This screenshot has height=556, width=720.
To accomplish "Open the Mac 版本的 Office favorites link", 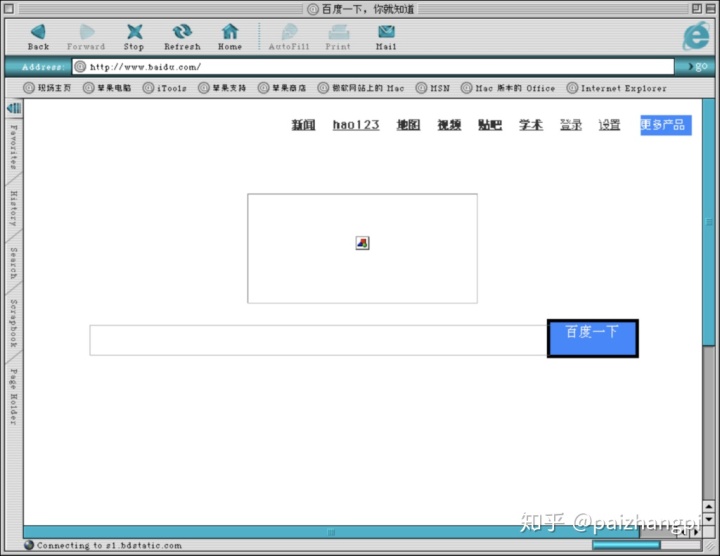I will [508, 88].
